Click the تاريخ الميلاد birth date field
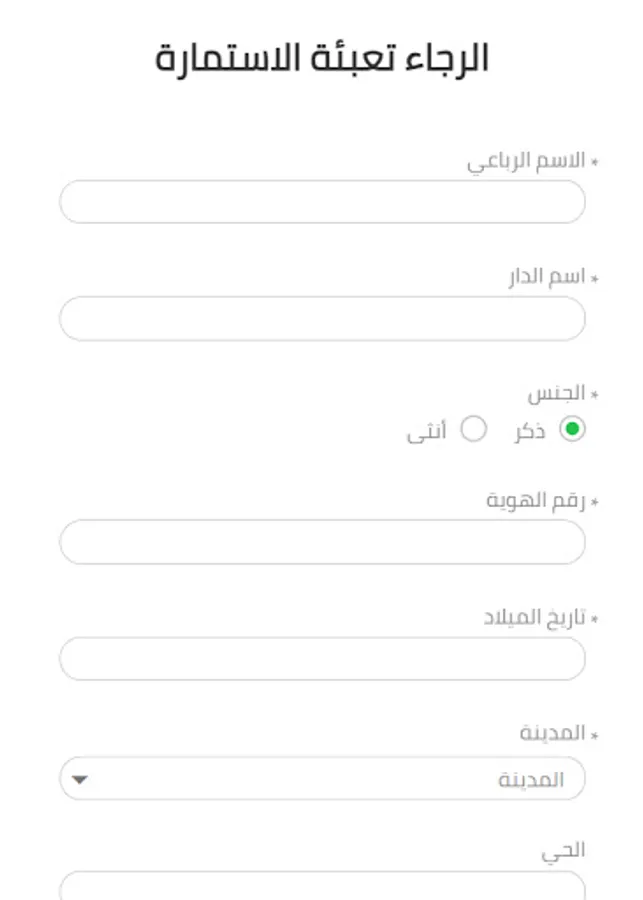643x900 pixels. coord(322,659)
